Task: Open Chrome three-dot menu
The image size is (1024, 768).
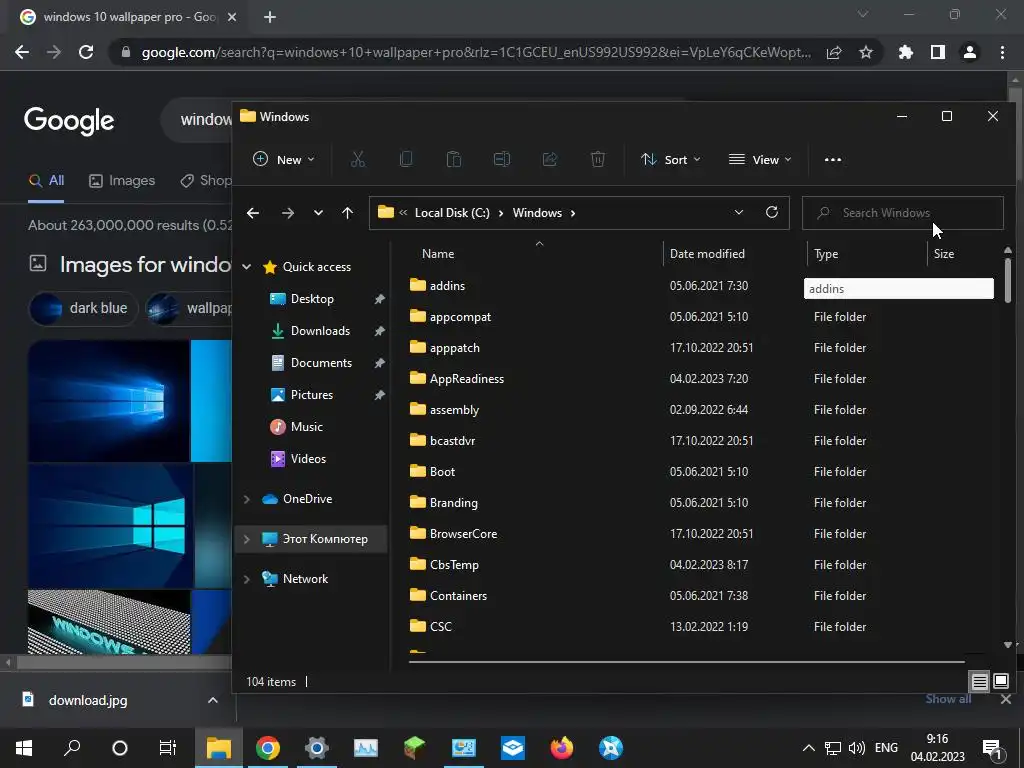Action: click(1002, 52)
